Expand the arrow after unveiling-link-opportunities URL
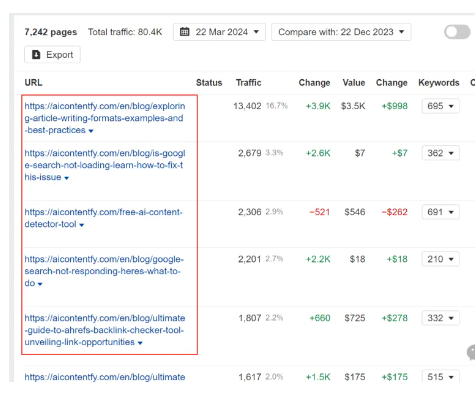 [140, 343]
